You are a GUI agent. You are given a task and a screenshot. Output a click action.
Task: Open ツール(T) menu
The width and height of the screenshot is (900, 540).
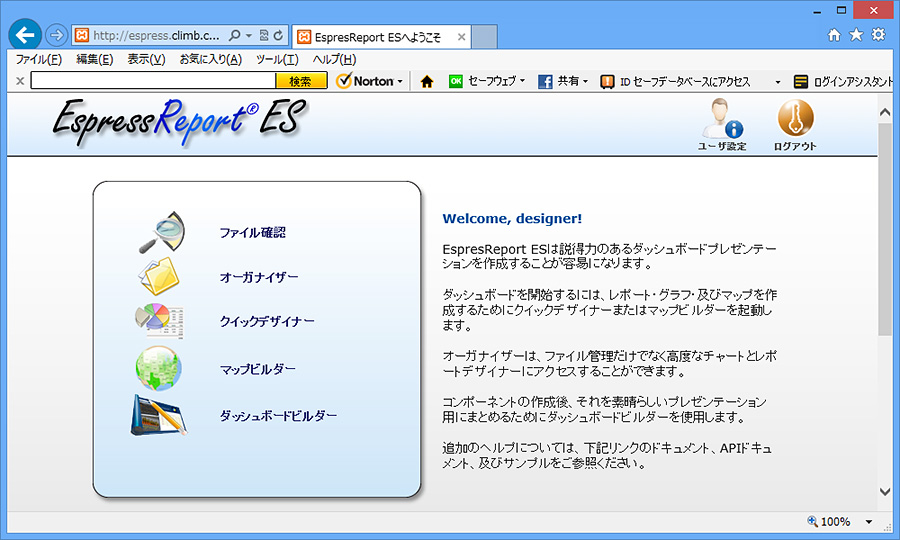pos(277,59)
